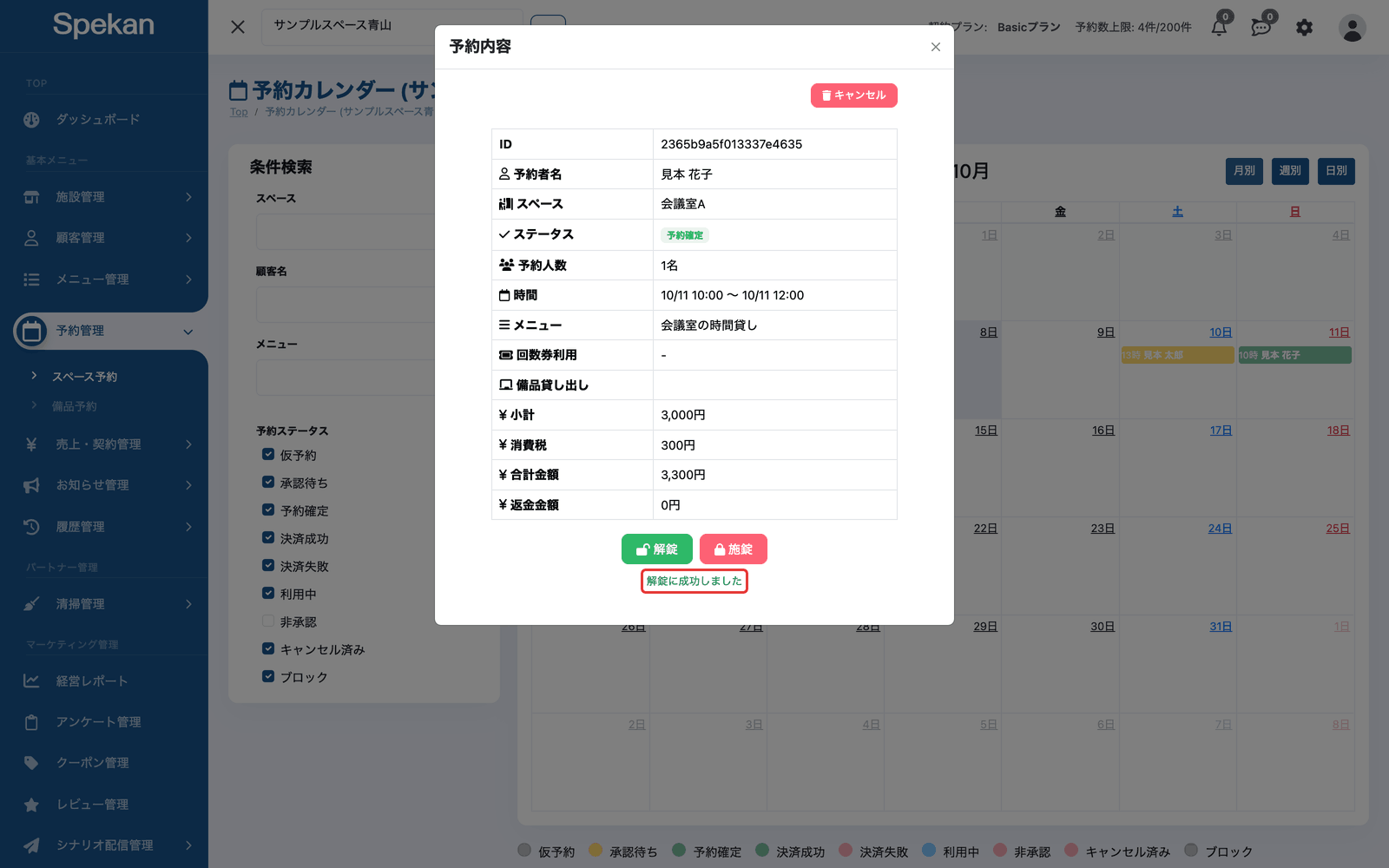Expand the スペース予約 submenu arrow
Viewport: 1389px width, 868px height.
coord(34,376)
